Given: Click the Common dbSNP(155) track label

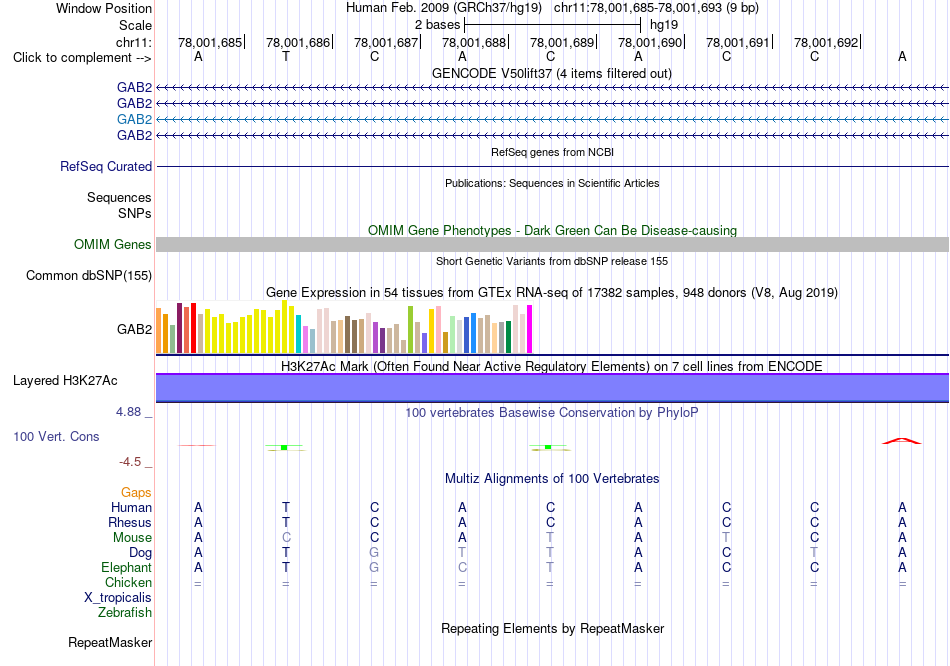Looking at the screenshot, I should [88, 276].
